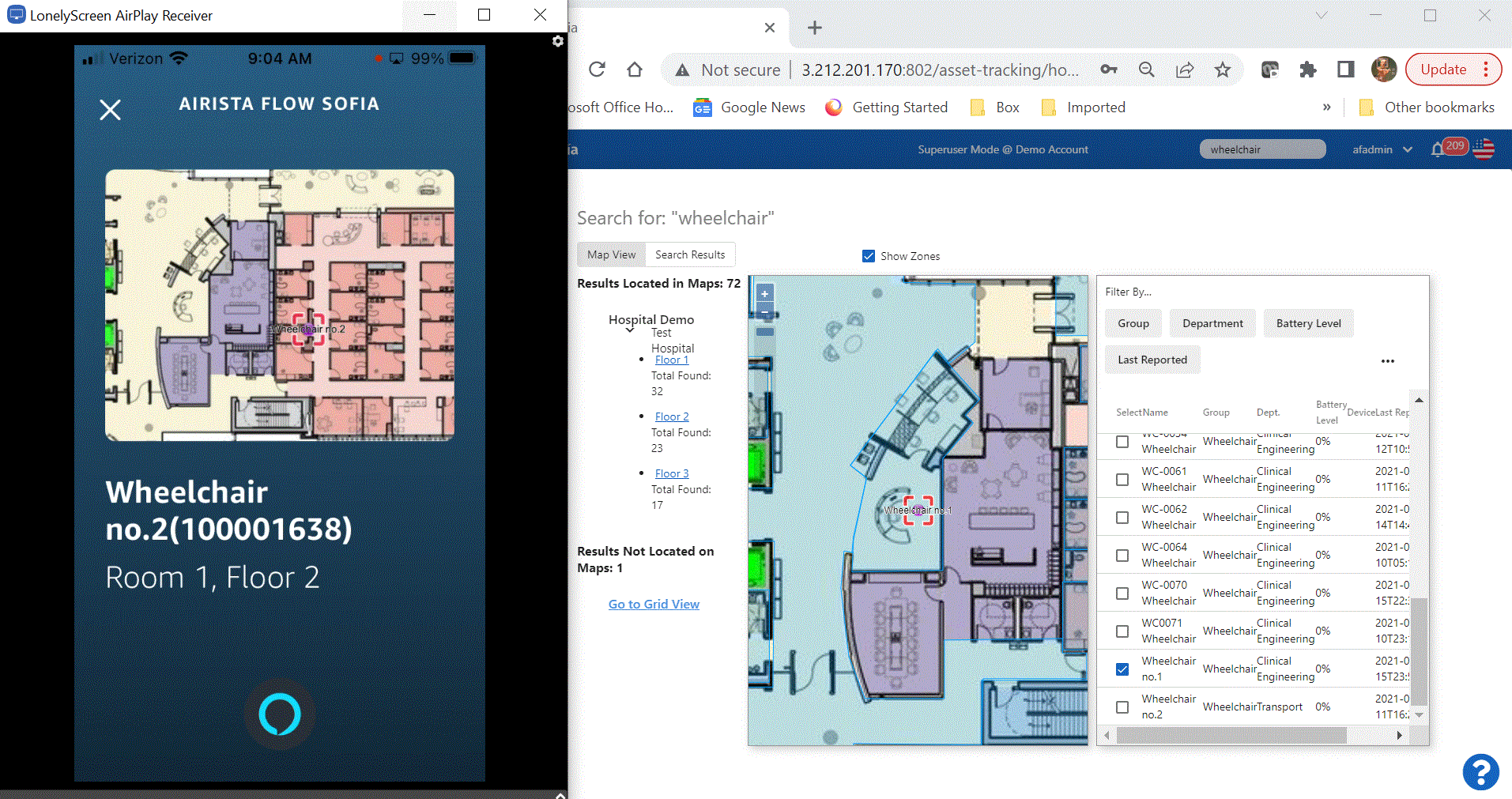Filter by Last Reported
The height and width of the screenshot is (799, 1512).
1152,360
